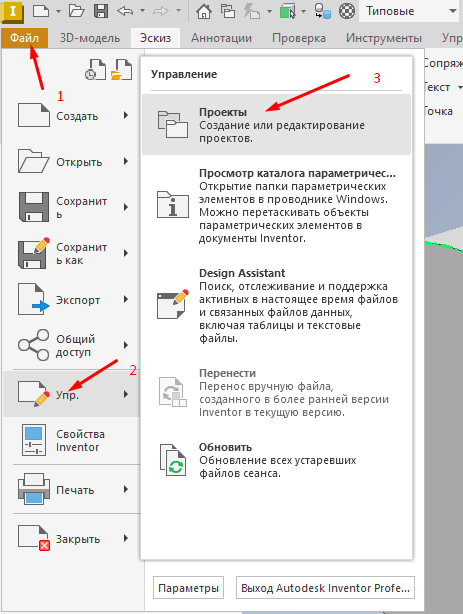
Task: Expand the Общий доступ submenu arrow
Action: 126,345
